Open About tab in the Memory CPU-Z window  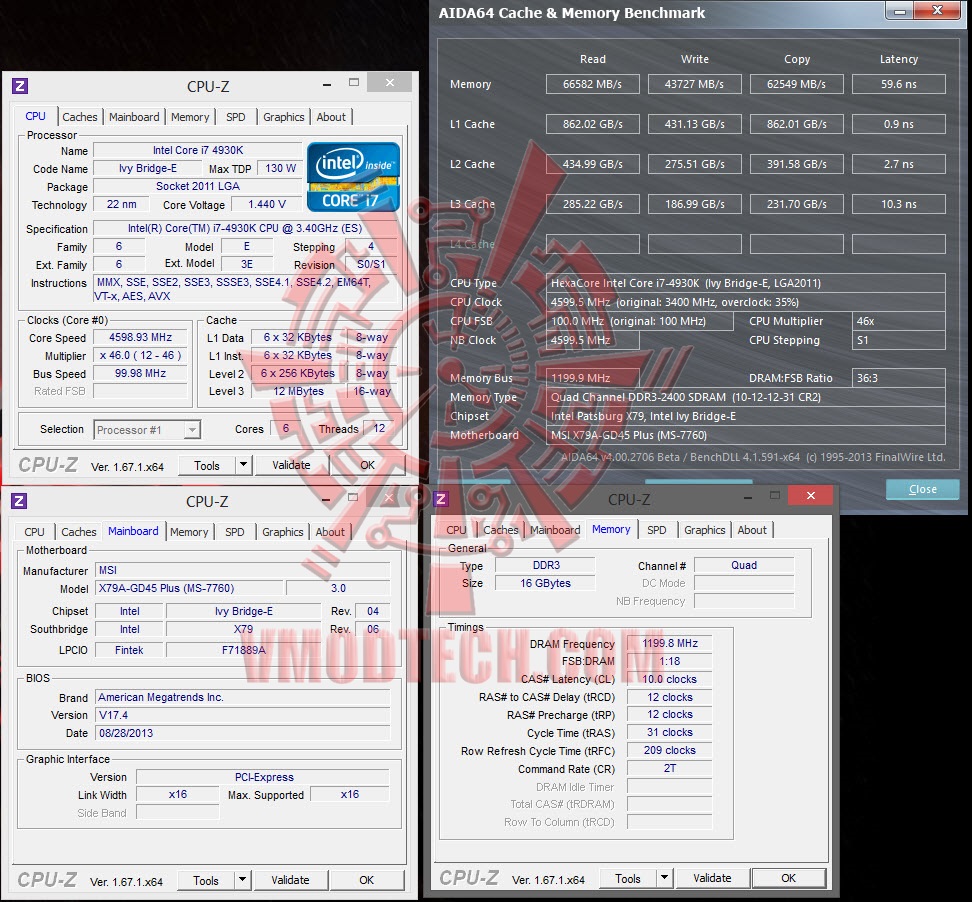coord(752,530)
